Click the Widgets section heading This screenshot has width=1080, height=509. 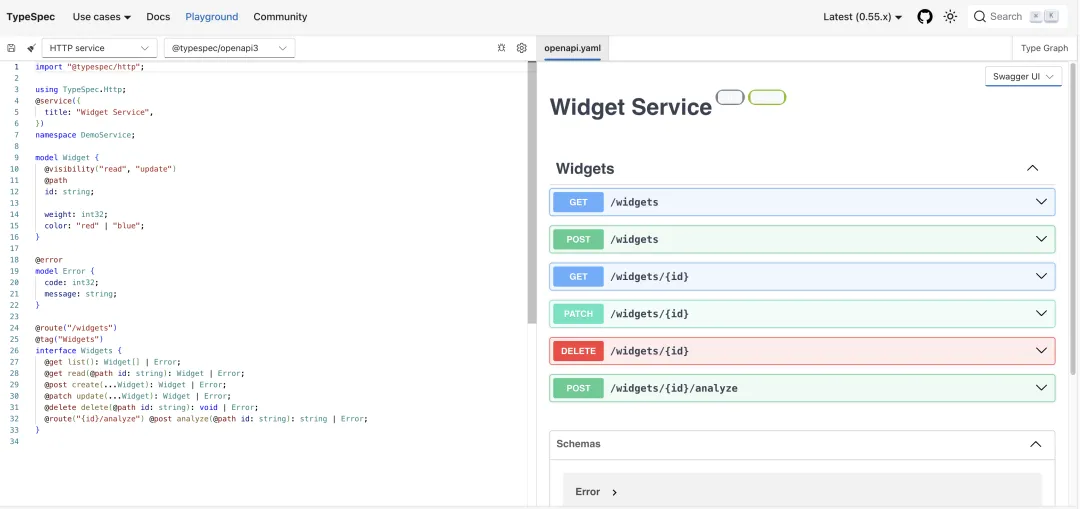point(585,168)
